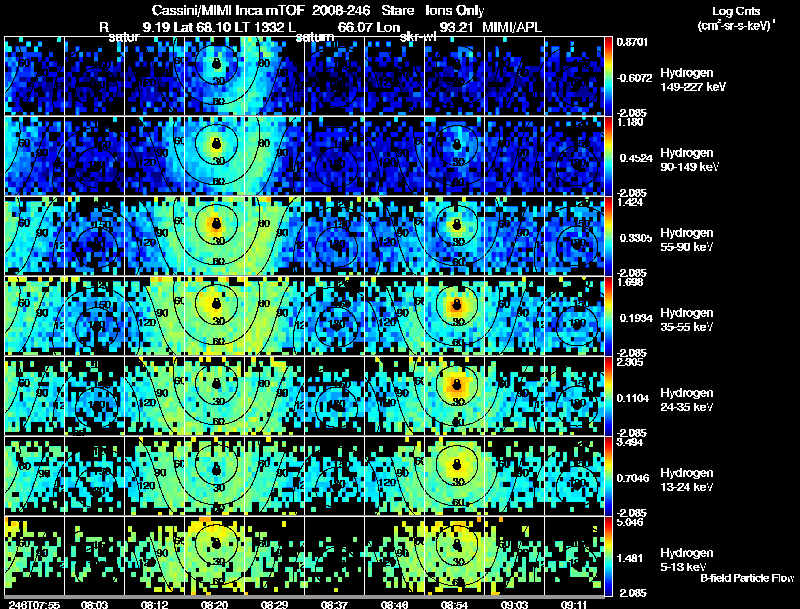This screenshot has height=609, width=800.
Task: Click the 1.481 color scale value
Action: pos(630,559)
